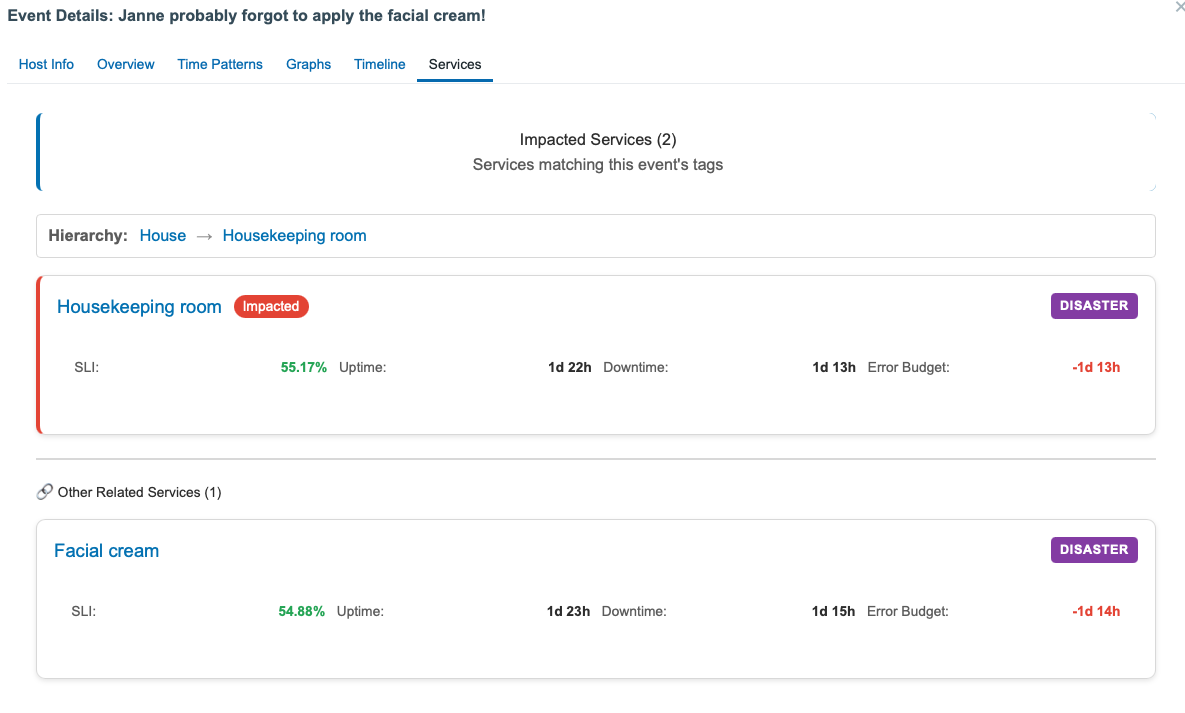Click the 55.17% SLI value
The width and height of the screenshot is (1185, 713).
click(x=304, y=367)
